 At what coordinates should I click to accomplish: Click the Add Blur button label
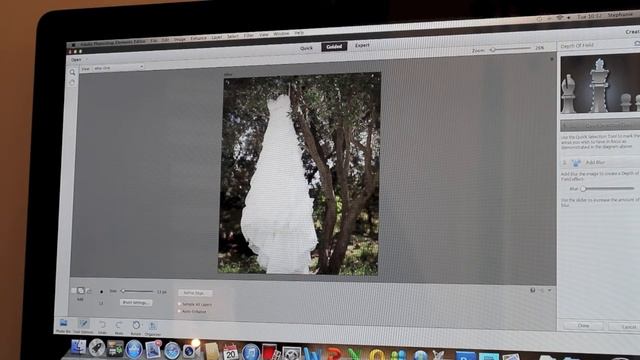pyautogui.click(x=596, y=162)
